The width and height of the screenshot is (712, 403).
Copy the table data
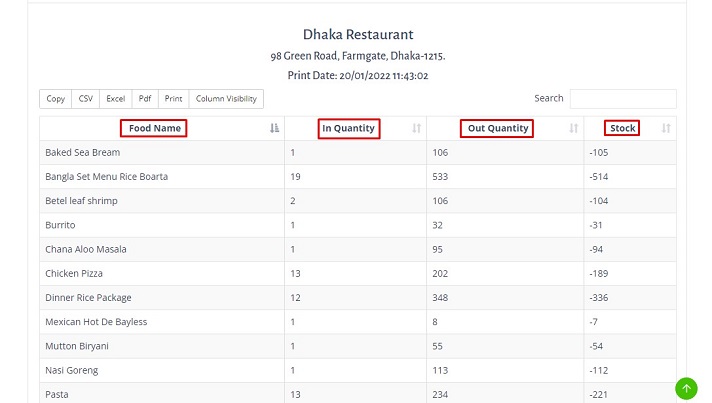coord(56,98)
